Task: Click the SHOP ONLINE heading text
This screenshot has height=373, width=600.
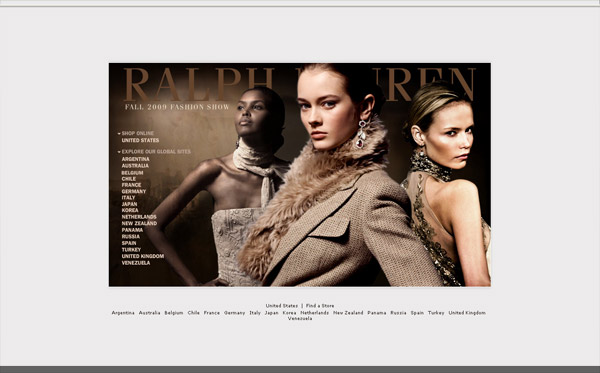Action: click(138, 134)
